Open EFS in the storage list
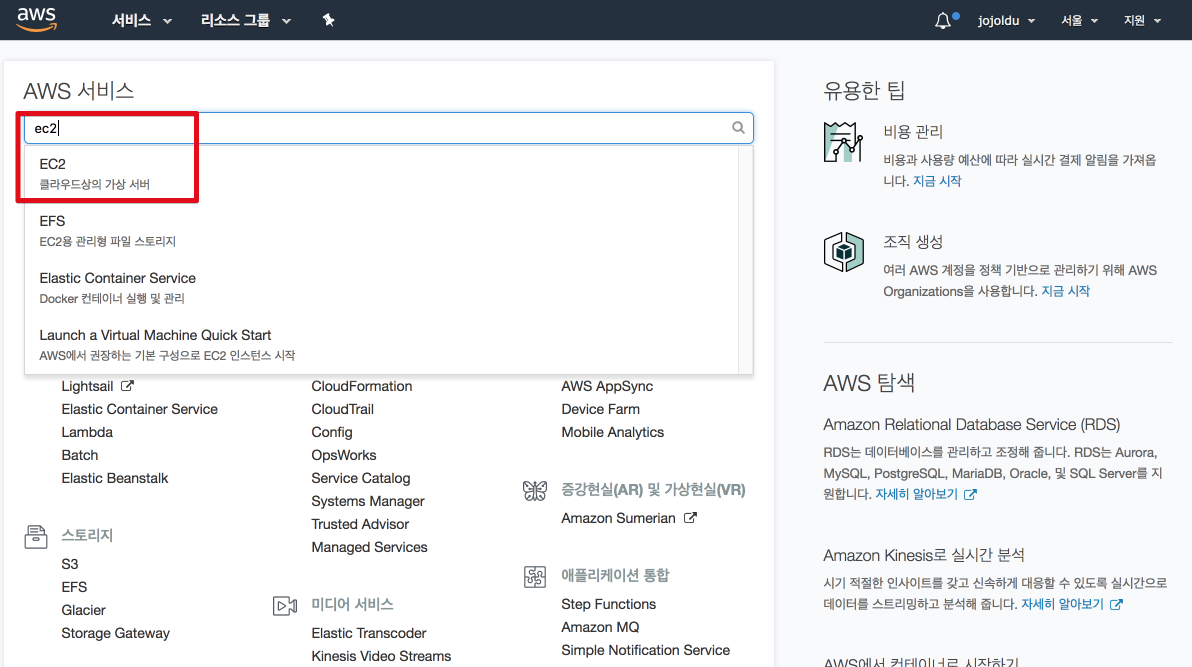Image resolution: width=1192 pixels, height=667 pixels. (x=74, y=587)
